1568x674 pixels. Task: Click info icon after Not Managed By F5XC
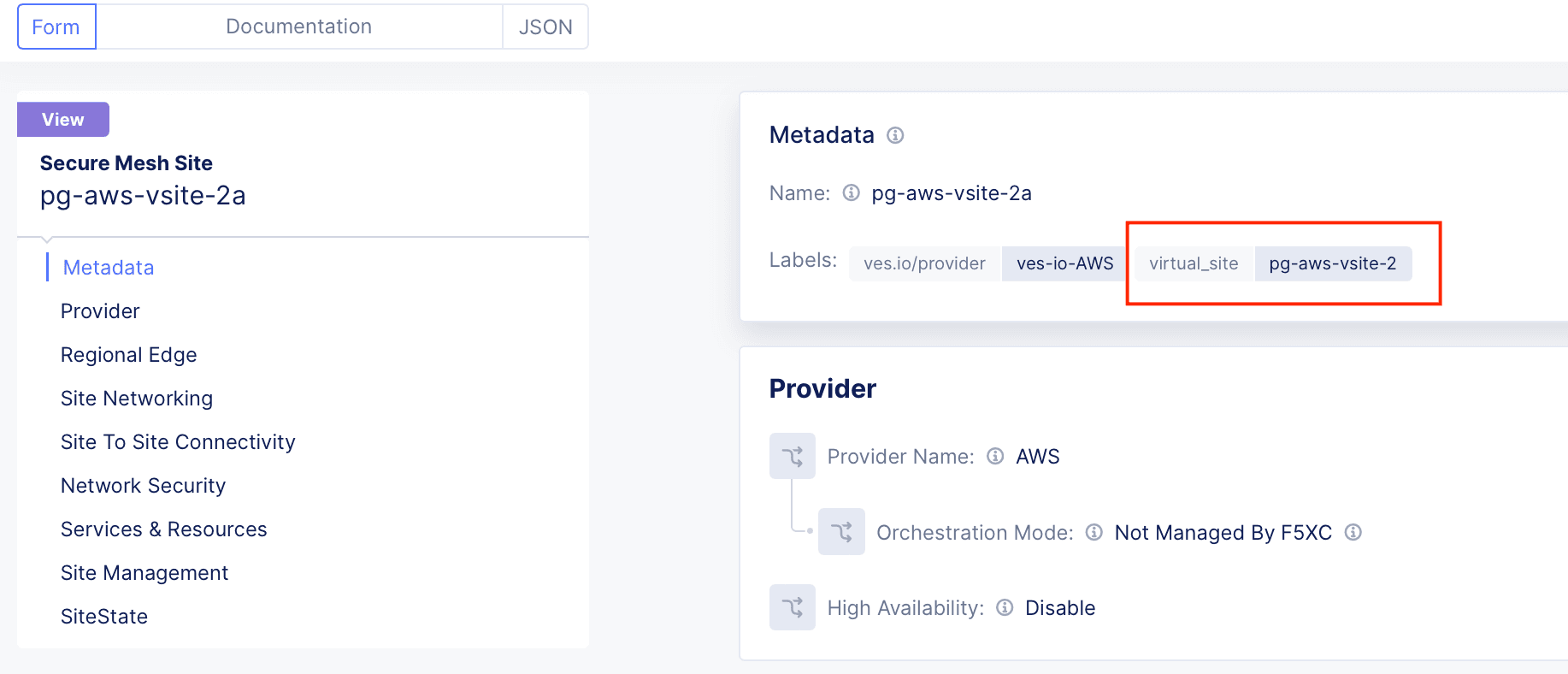pos(1353,532)
